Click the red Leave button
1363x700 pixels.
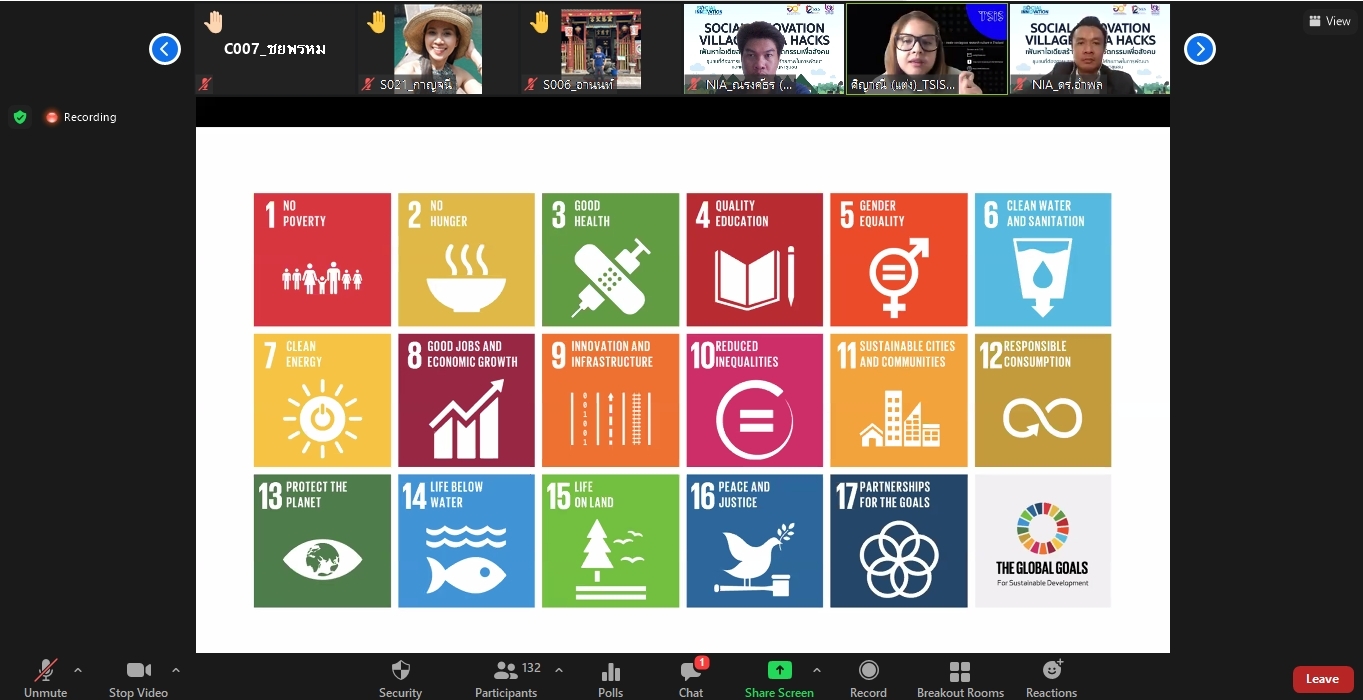(x=1322, y=679)
